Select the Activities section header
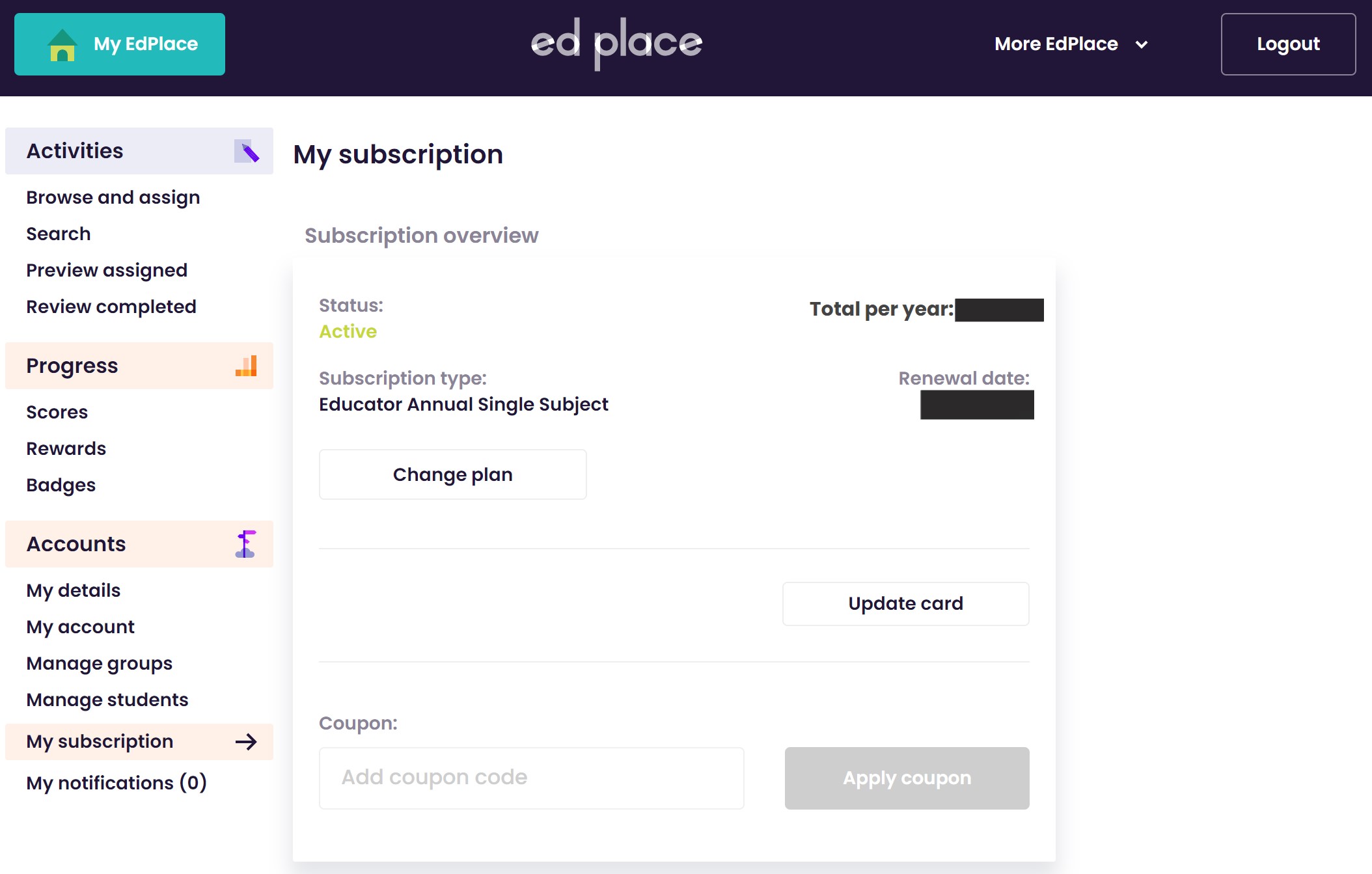 [139, 151]
